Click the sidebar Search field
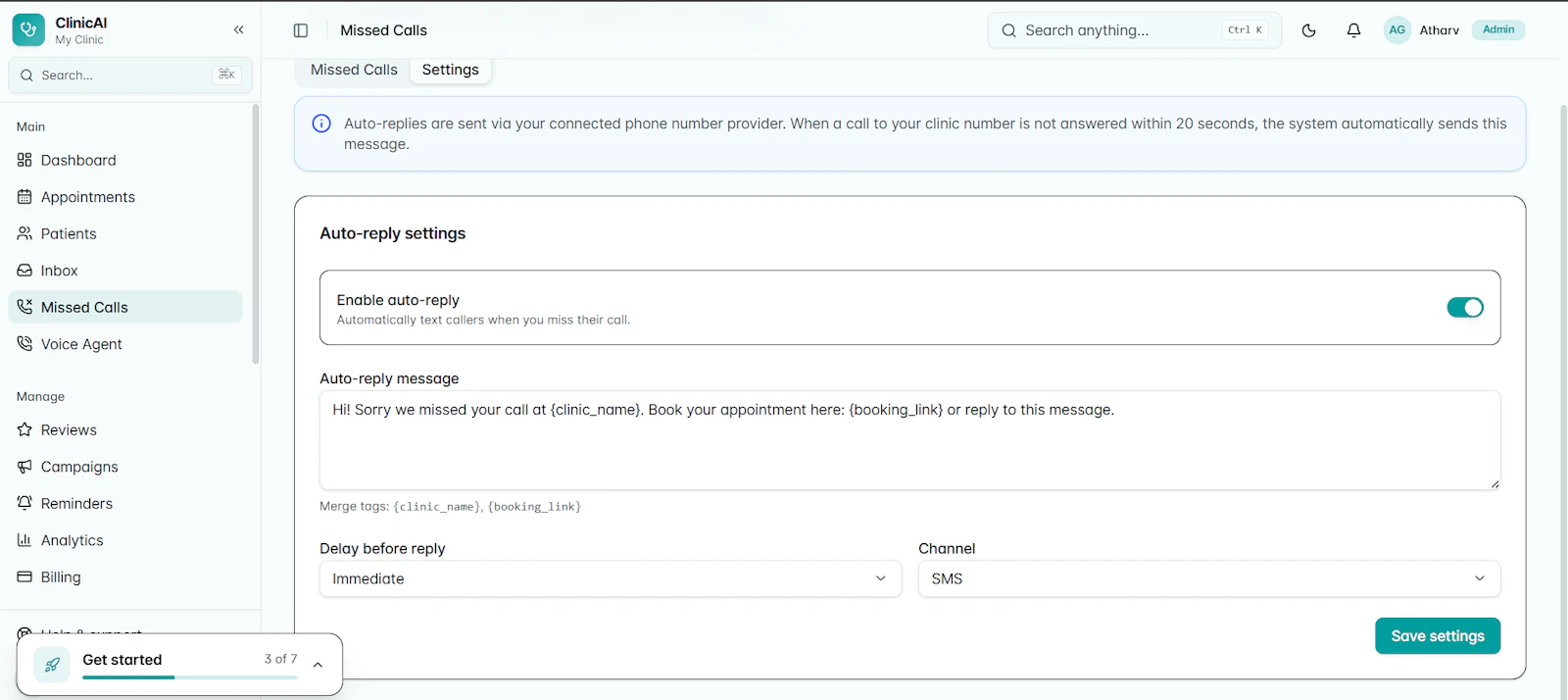Viewport: 1568px width, 700px height. (130, 75)
